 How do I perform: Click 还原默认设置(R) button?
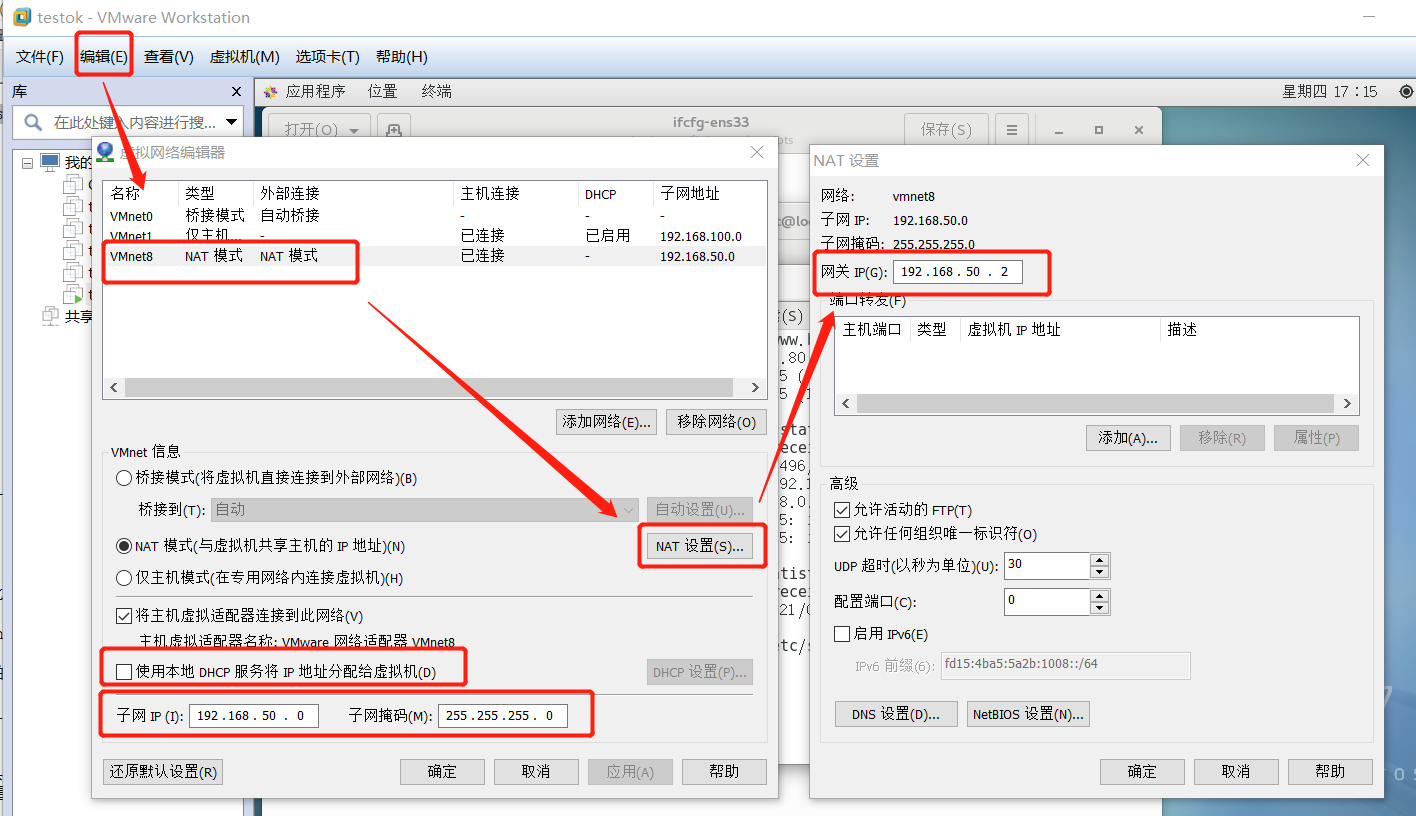click(163, 772)
